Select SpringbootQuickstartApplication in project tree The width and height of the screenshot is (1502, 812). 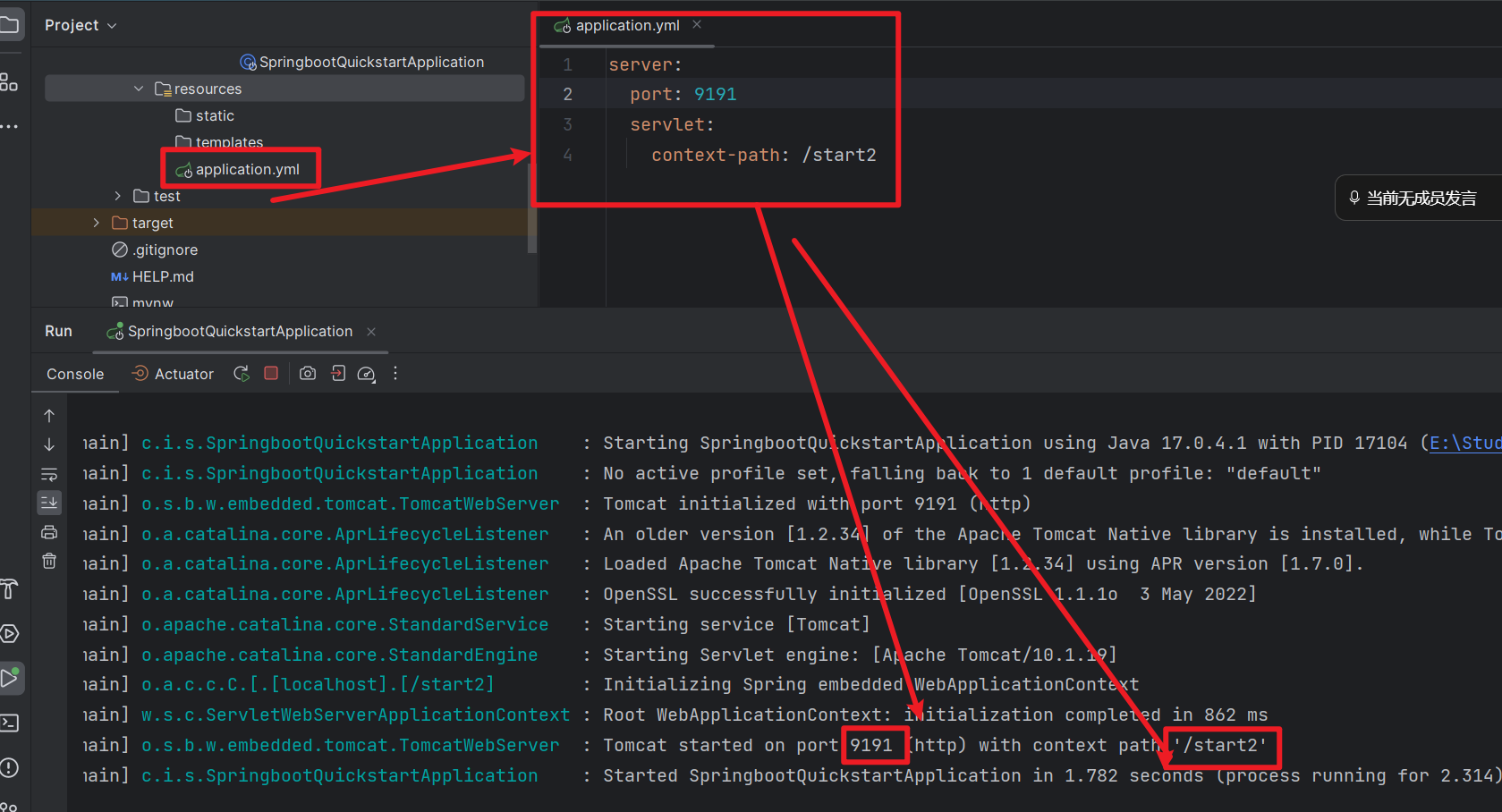coord(362,62)
